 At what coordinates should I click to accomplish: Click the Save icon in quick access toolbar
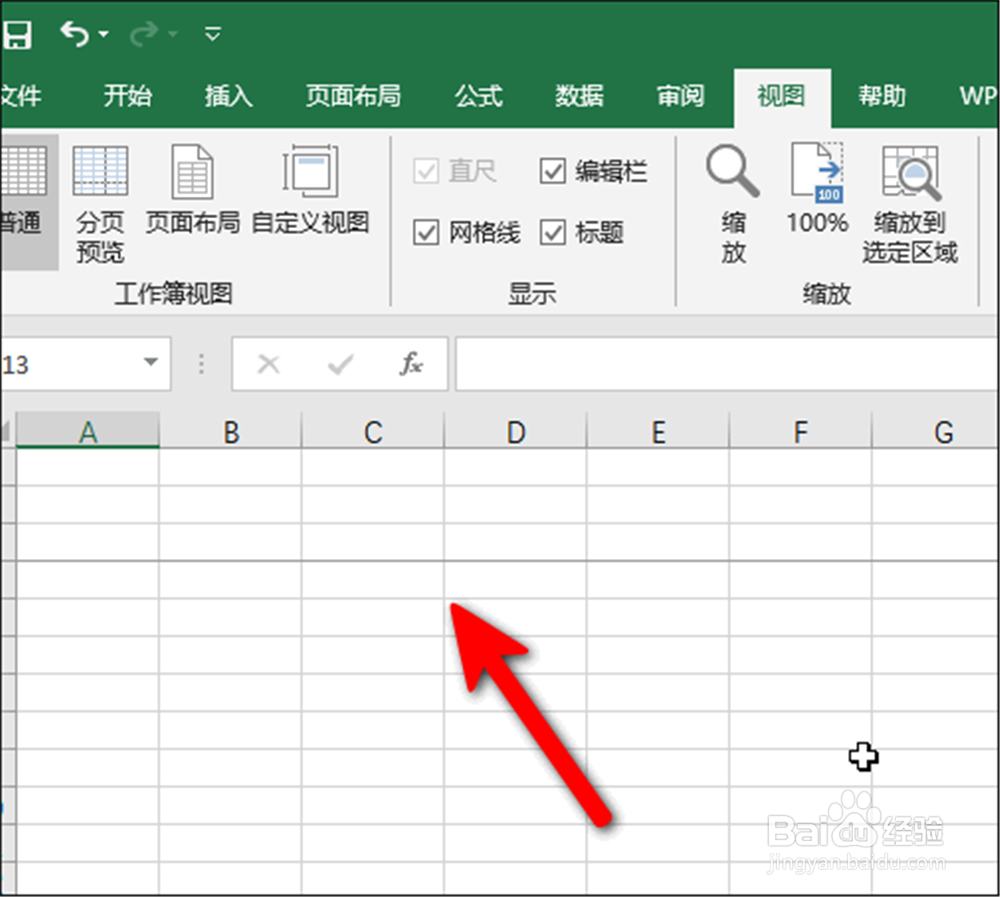click(x=17, y=34)
